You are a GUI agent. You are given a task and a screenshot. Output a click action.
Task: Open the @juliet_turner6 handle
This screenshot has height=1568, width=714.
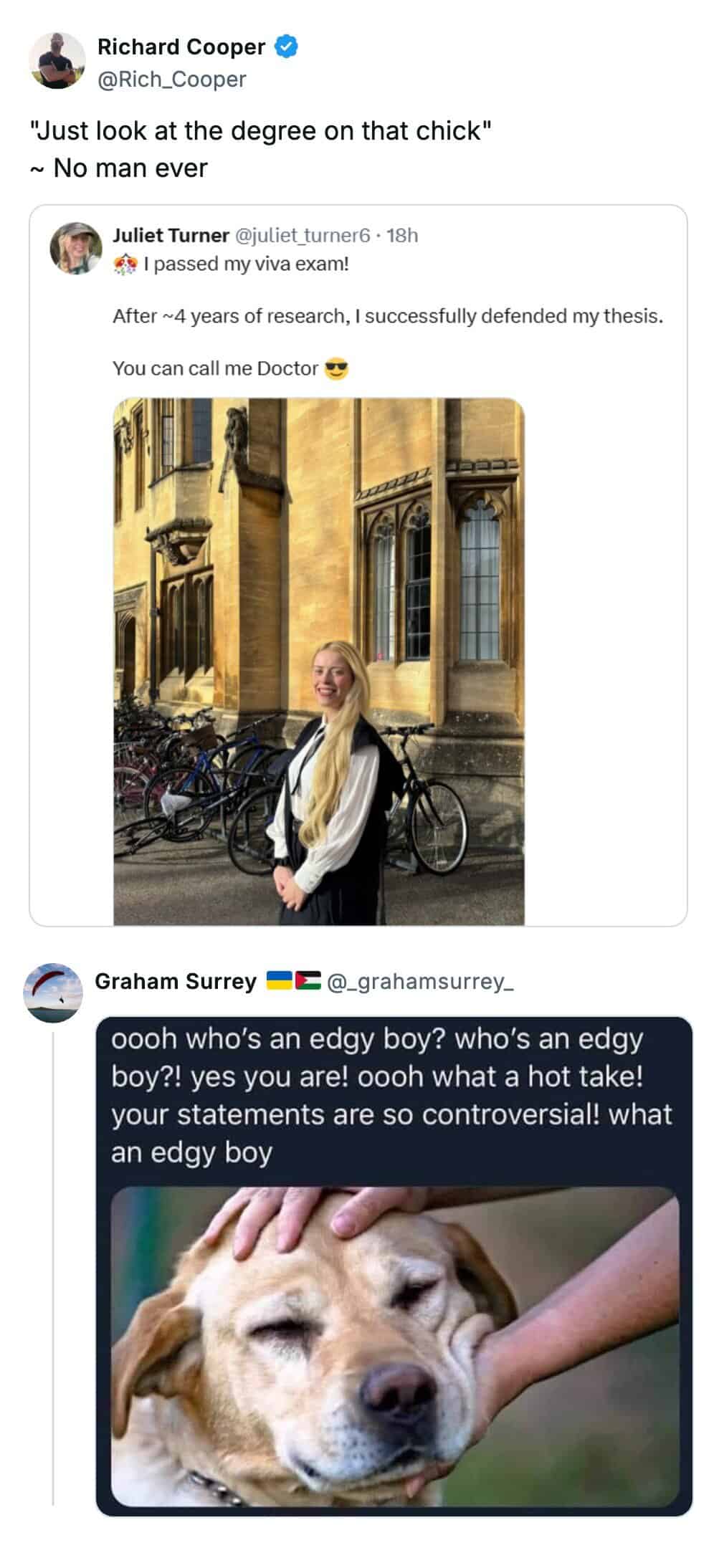click(x=303, y=235)
